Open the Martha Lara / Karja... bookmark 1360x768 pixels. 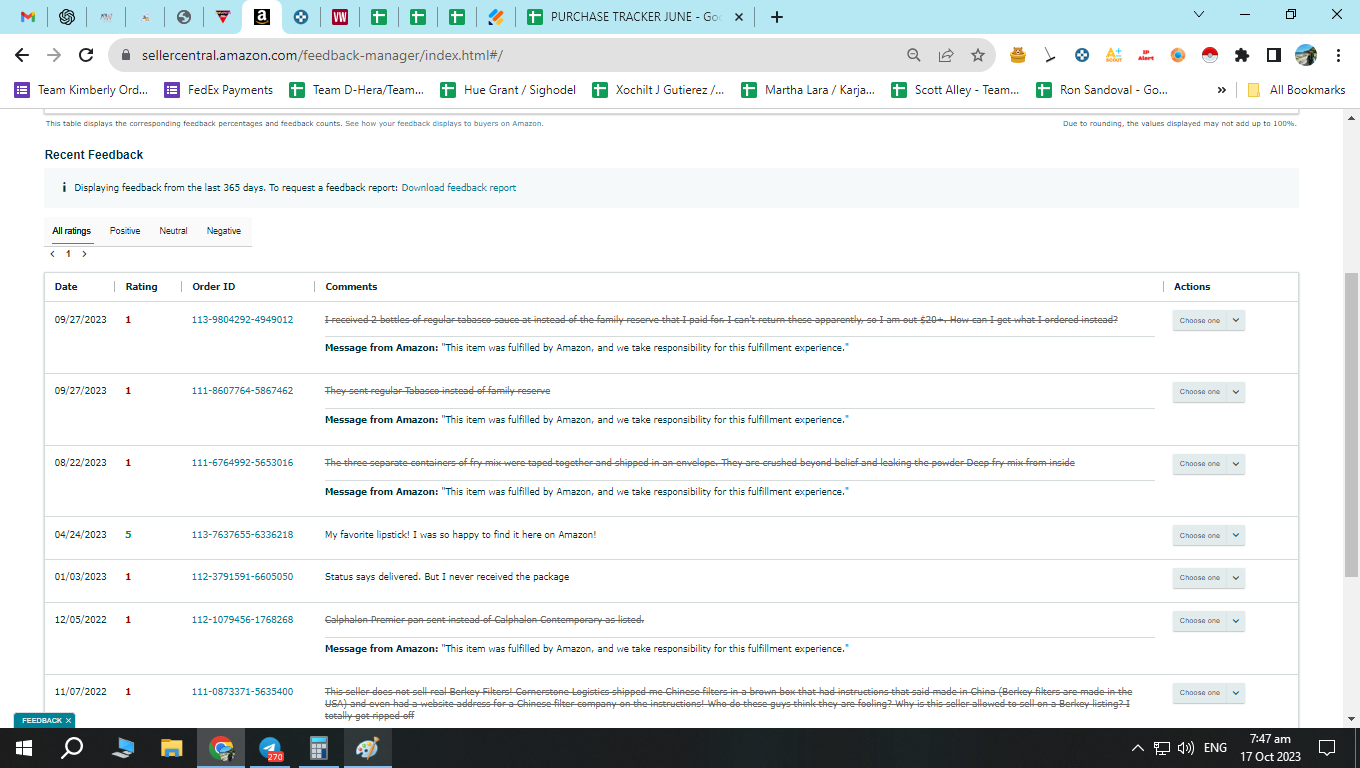809,90
